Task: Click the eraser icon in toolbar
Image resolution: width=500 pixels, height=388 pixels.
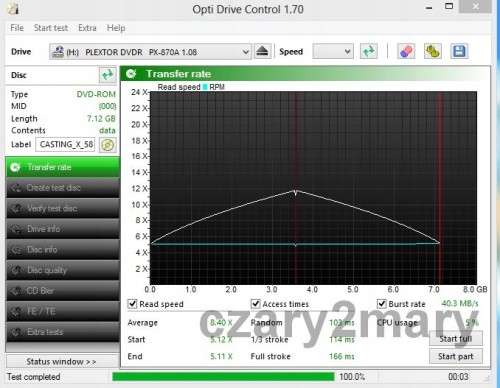Action: coord(406,52)
